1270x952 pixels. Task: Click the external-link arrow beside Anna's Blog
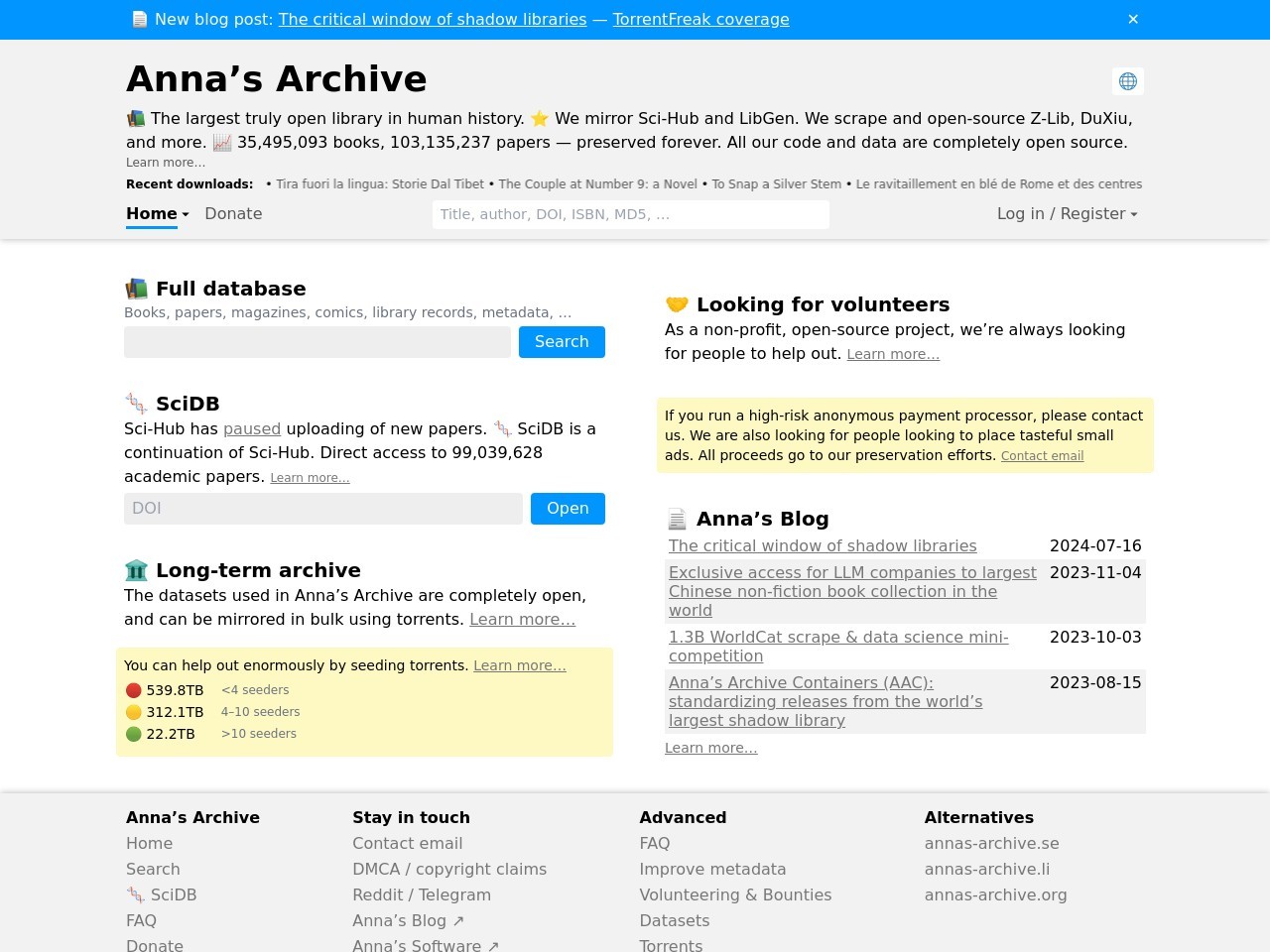[456, 919]
